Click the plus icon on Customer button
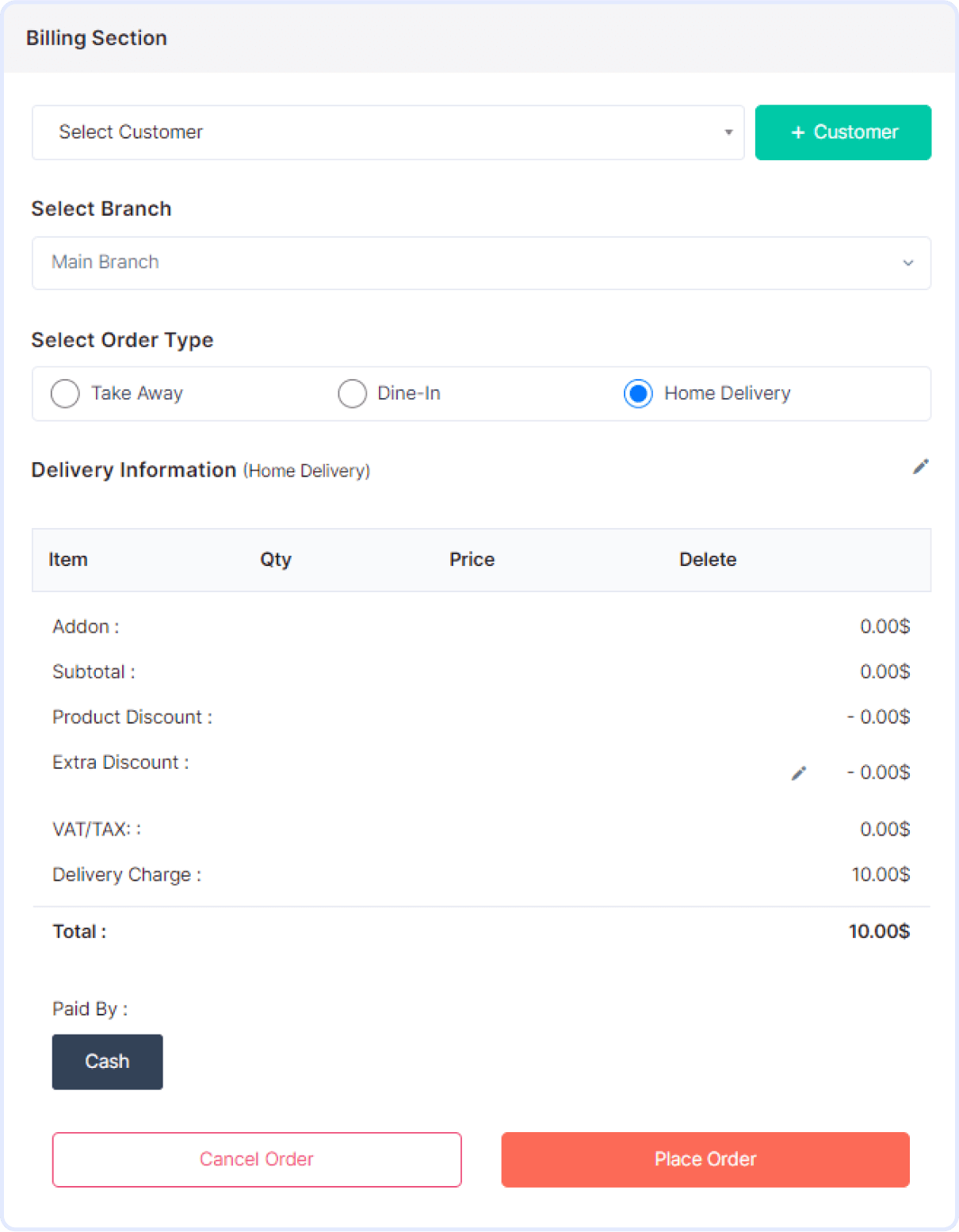959x1232 pixels. (798, 132)
